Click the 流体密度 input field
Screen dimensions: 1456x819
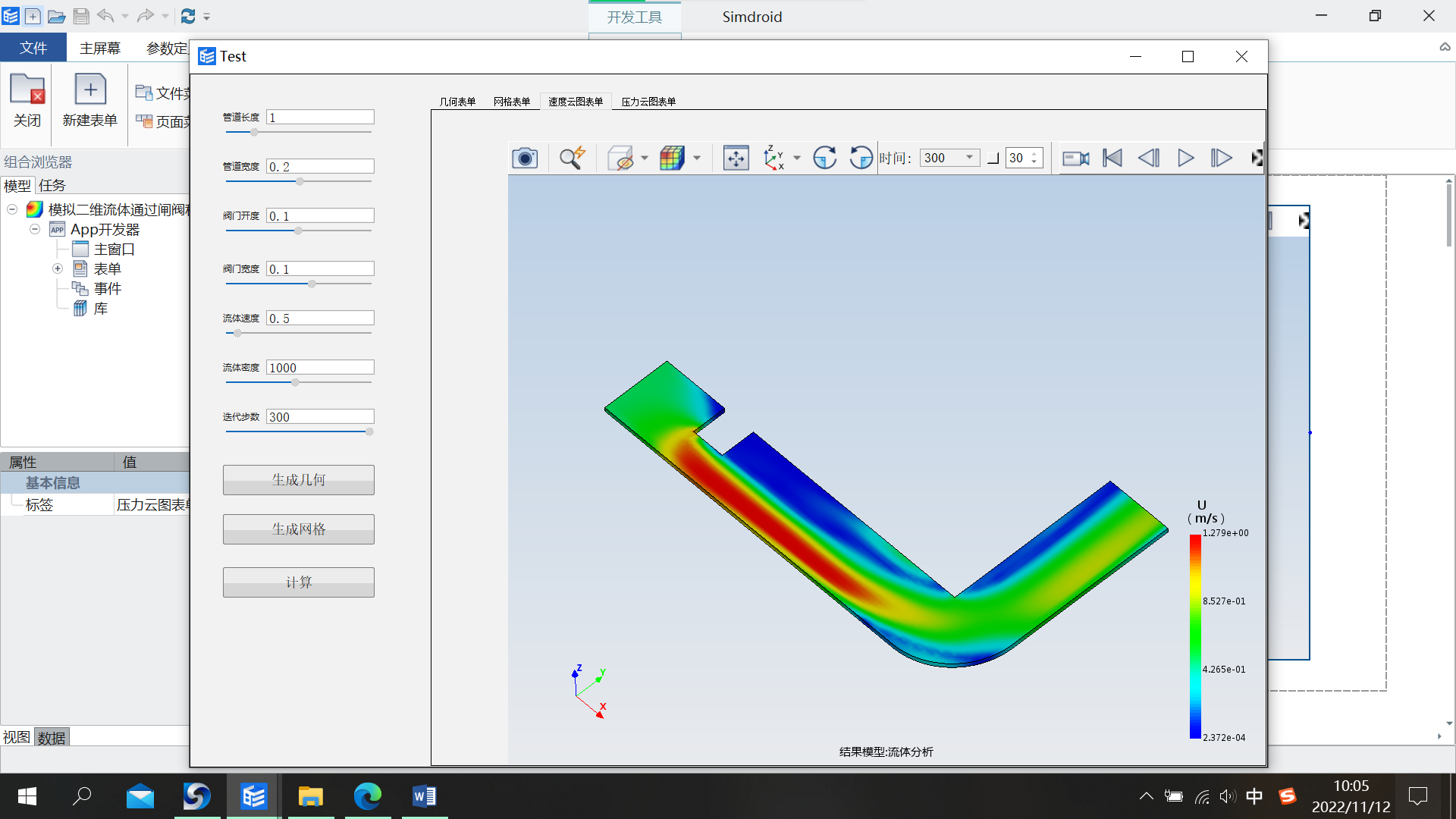point(320,367)
